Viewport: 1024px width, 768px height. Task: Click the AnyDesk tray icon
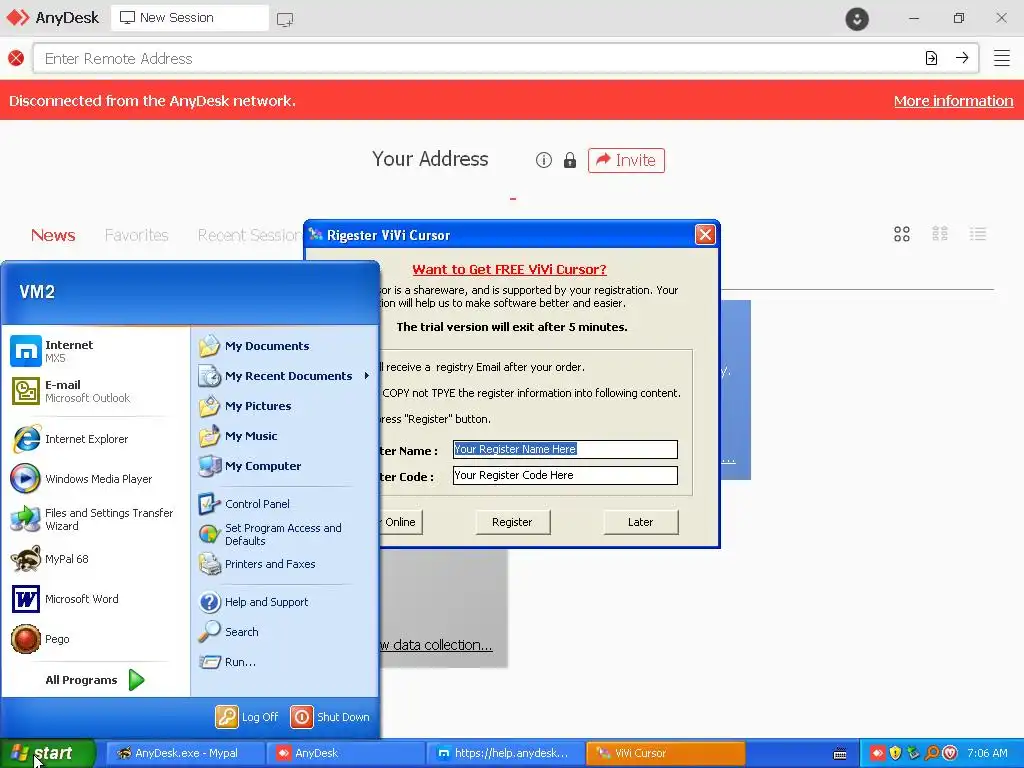877,753
